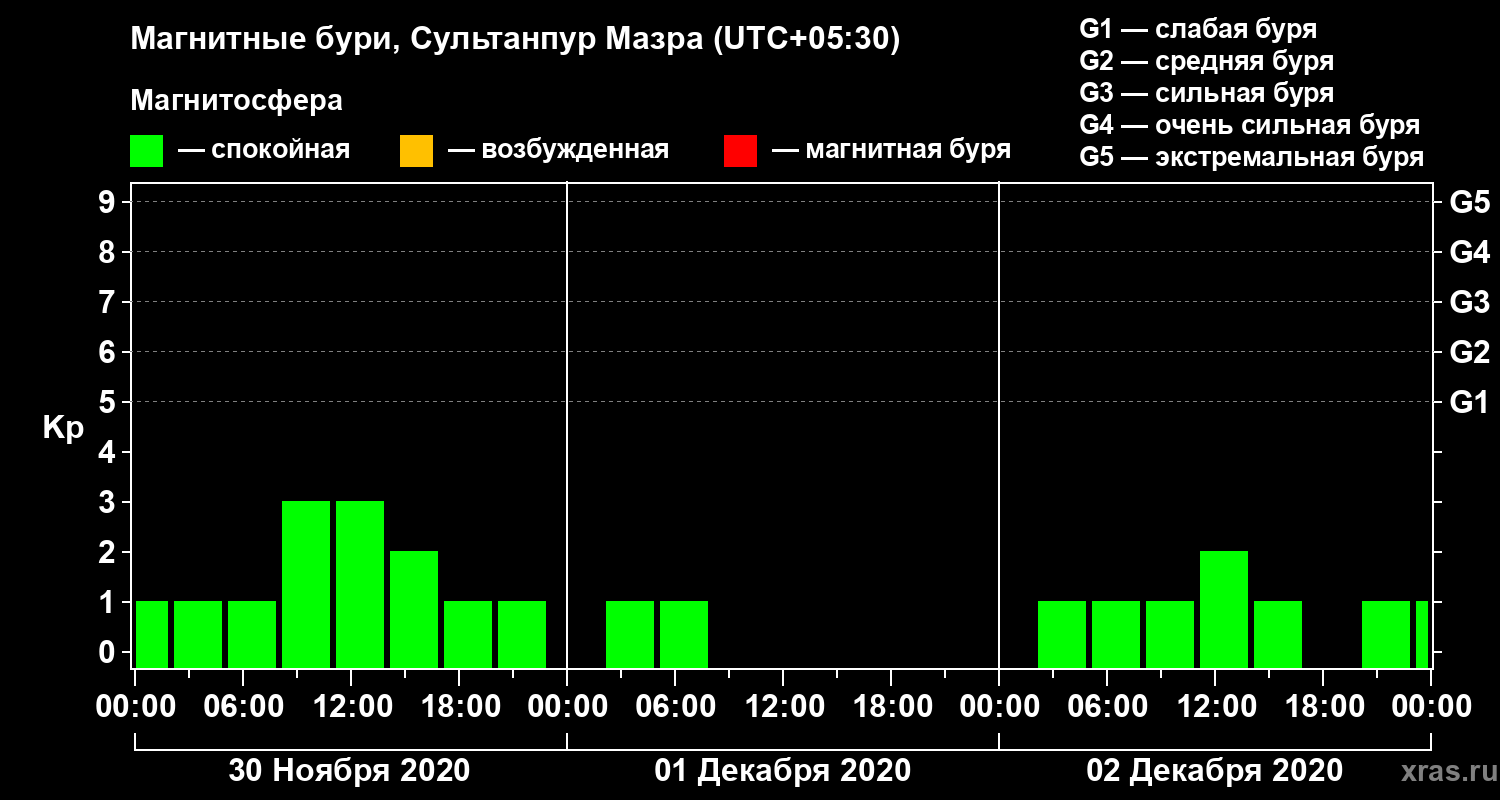Click the Kp axis value 3
This screenshot has height=800, width=1500.
coord(109,502)
